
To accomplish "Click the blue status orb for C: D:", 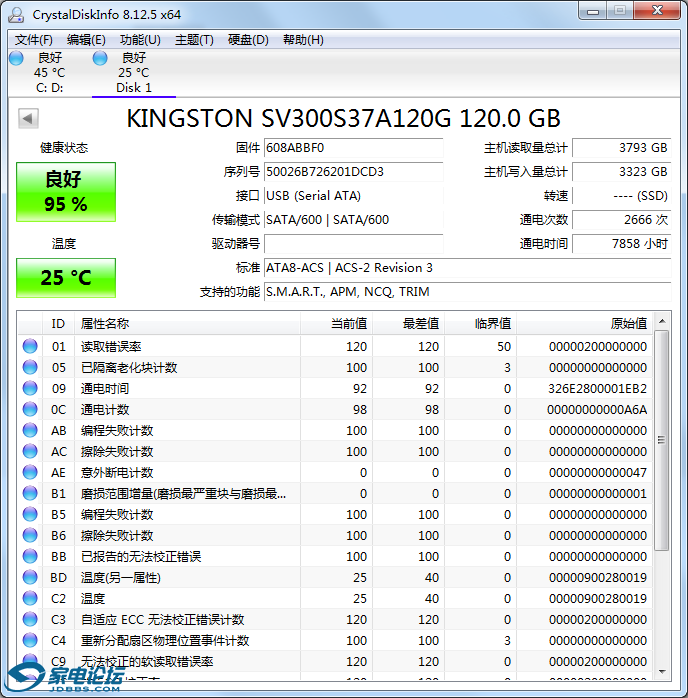I will click(16, 58).
